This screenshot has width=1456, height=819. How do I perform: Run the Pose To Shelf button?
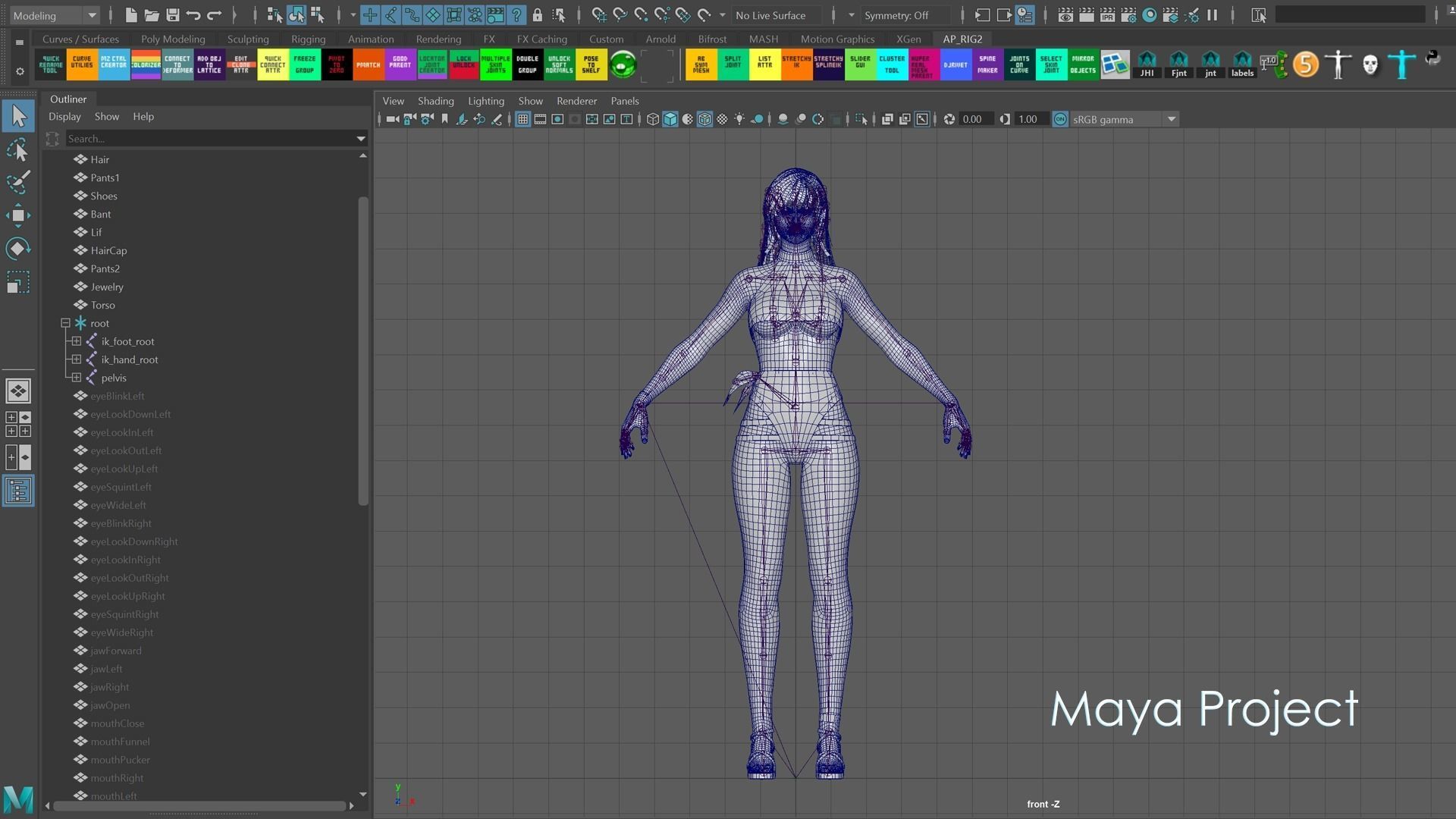tap(591, 64)
